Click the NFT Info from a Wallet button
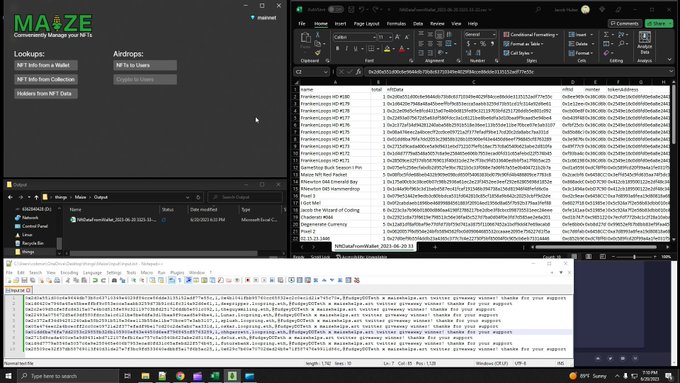Image resolution: width=680 pixels, height=383 pixels. [x=46, y=65]
